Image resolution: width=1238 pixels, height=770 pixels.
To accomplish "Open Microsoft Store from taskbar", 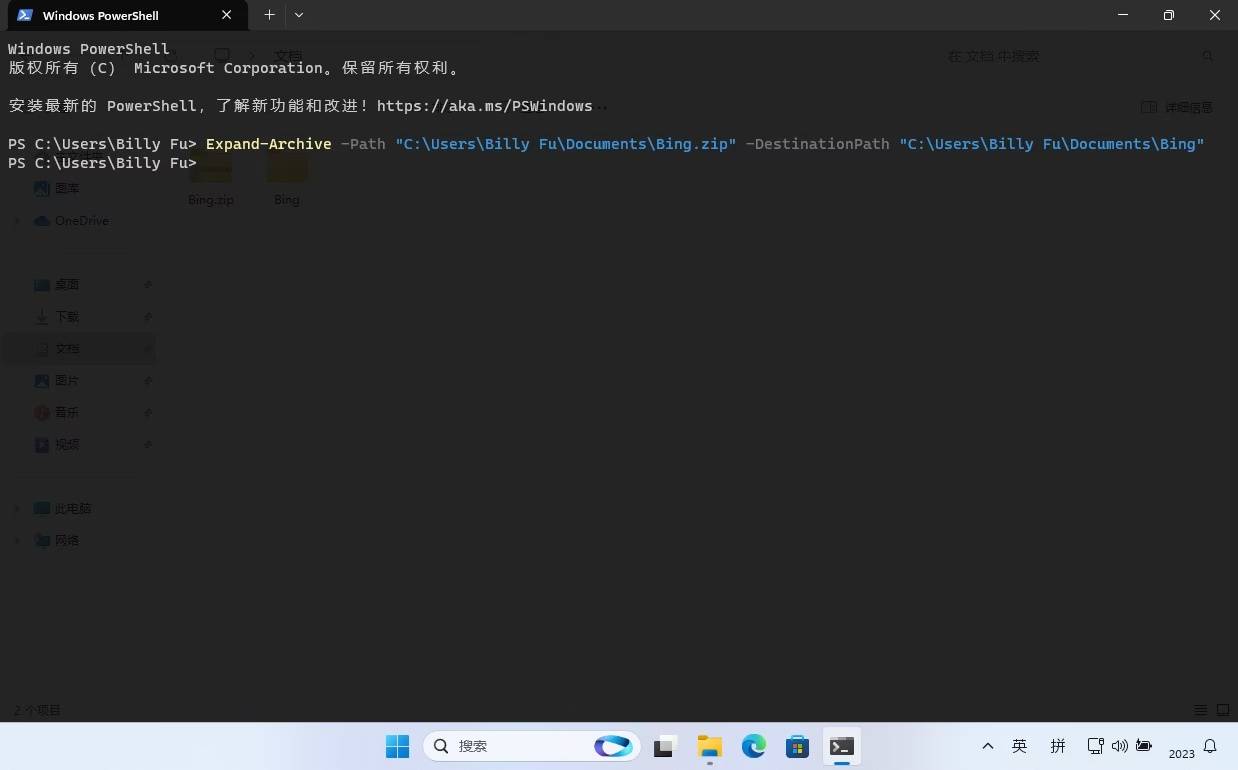I will pos(797,746).
